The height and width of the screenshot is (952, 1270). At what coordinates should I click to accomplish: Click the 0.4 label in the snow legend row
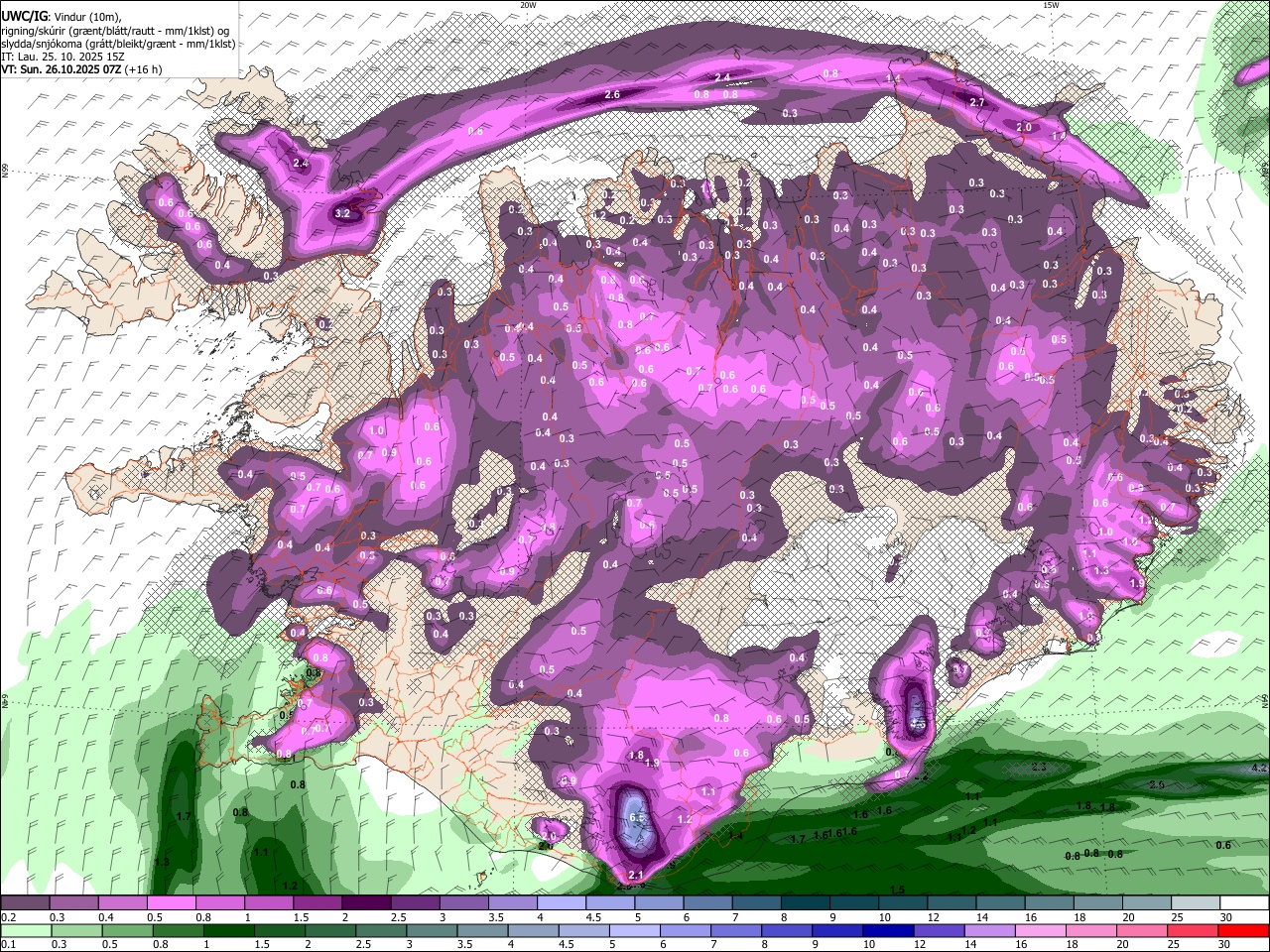coord(106,917)
